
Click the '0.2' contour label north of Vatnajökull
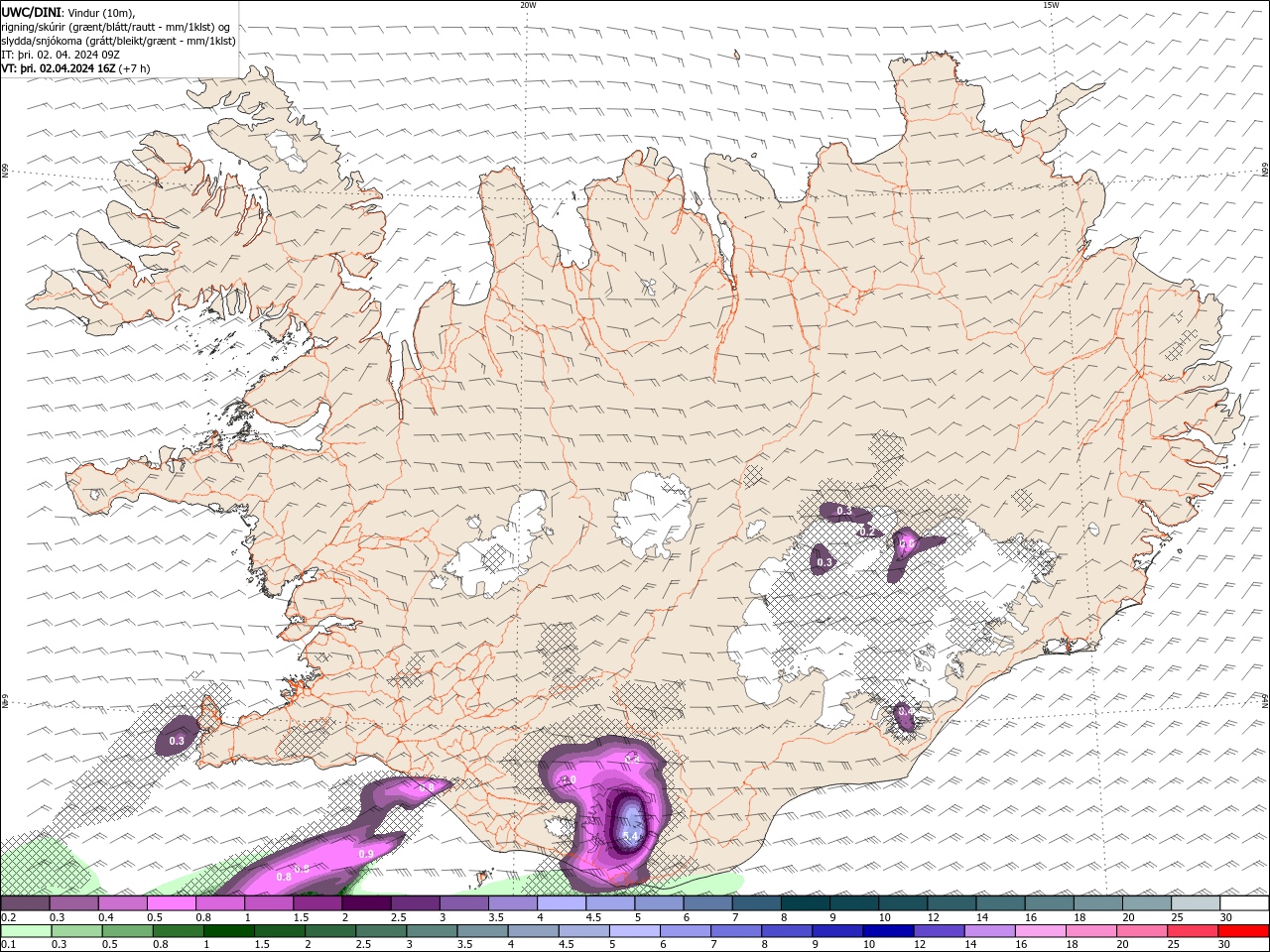tap(867, 532)
